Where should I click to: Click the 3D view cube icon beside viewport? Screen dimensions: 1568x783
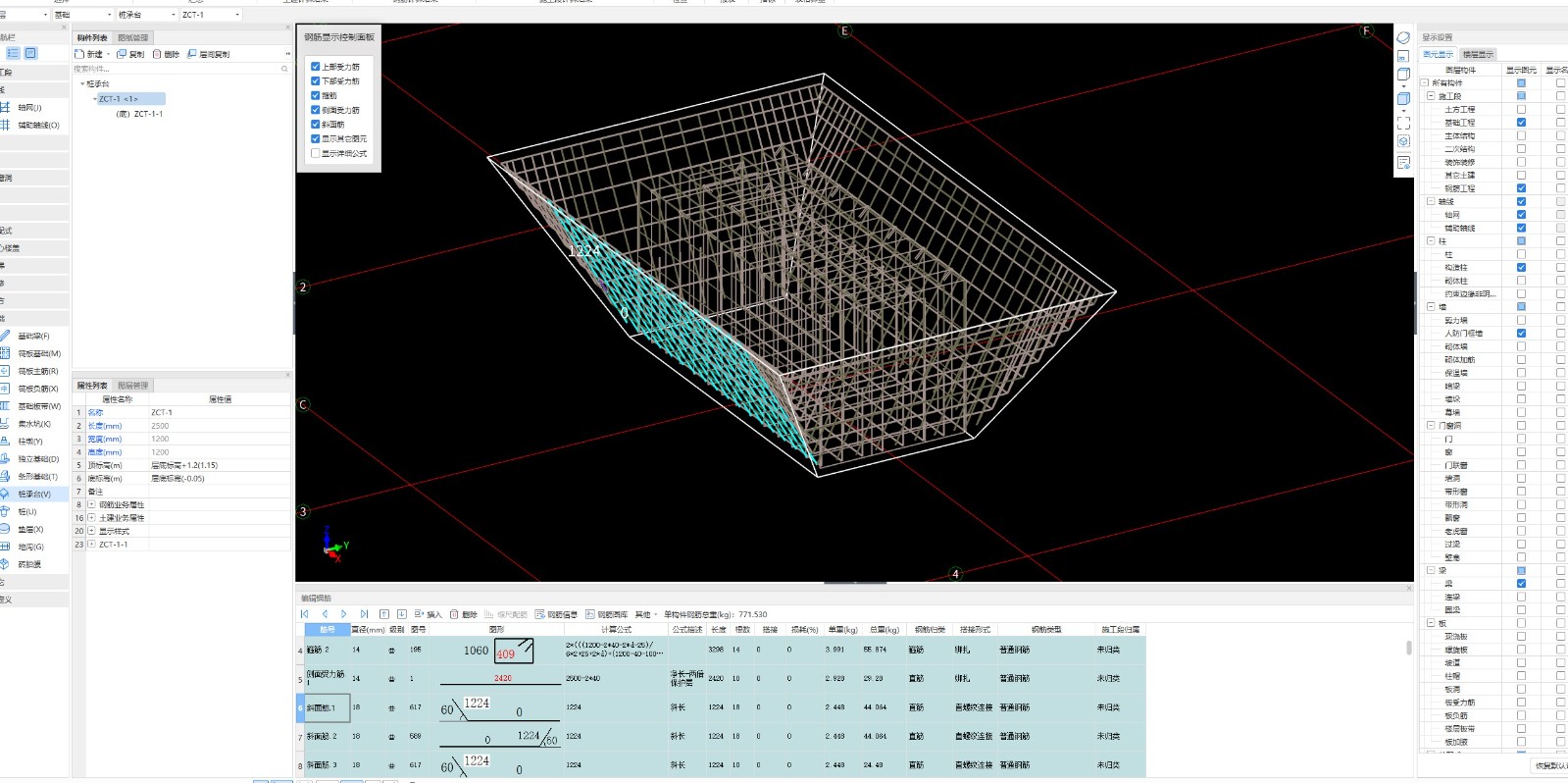(1403, 74)
